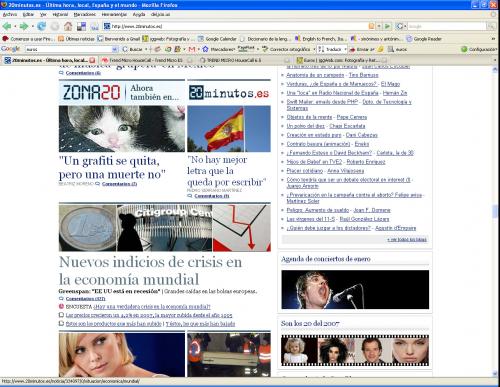Open the Traducir dropdown in Google toolbar
Image resolution: width=500 pixels, height=387 pixels.
click(345, 49)
